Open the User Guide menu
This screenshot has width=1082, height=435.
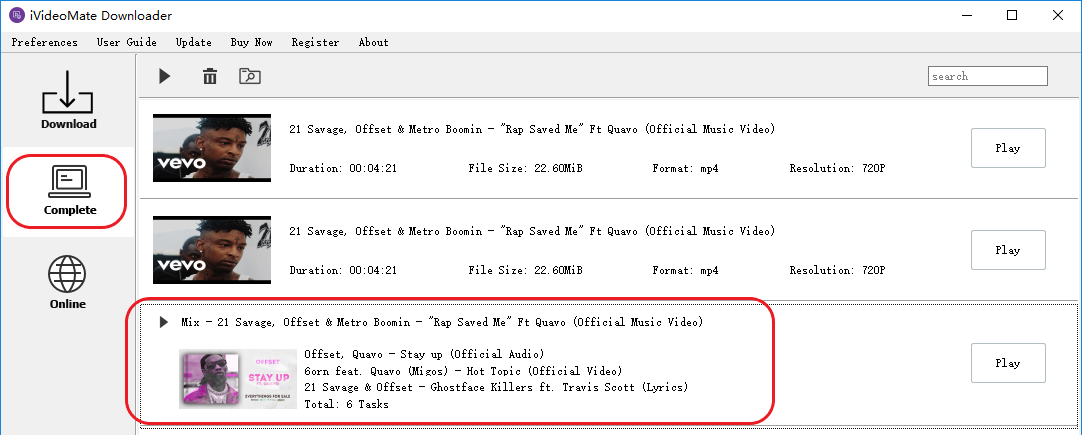(x=127, y=42)
